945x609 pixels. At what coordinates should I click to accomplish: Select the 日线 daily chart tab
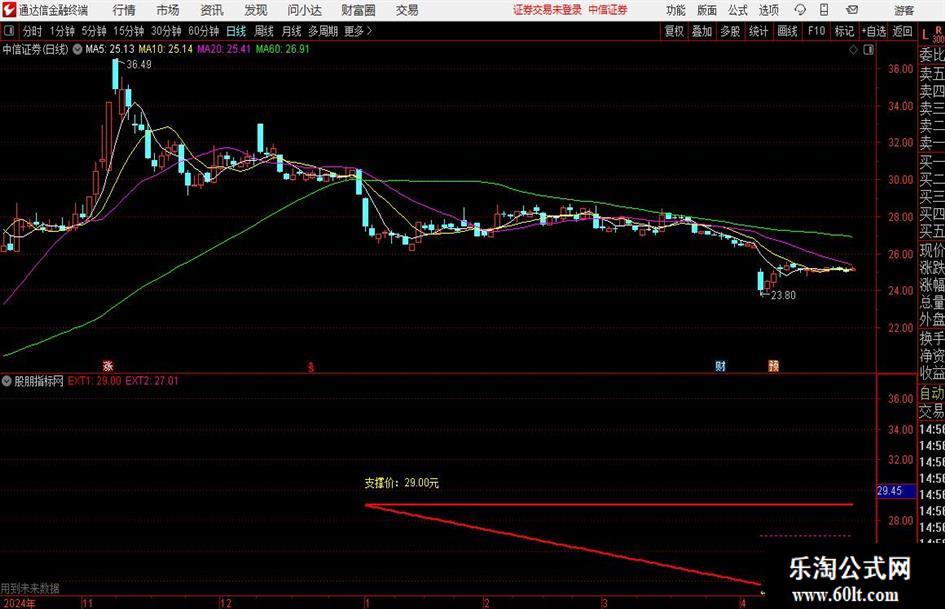click(236, 31)
